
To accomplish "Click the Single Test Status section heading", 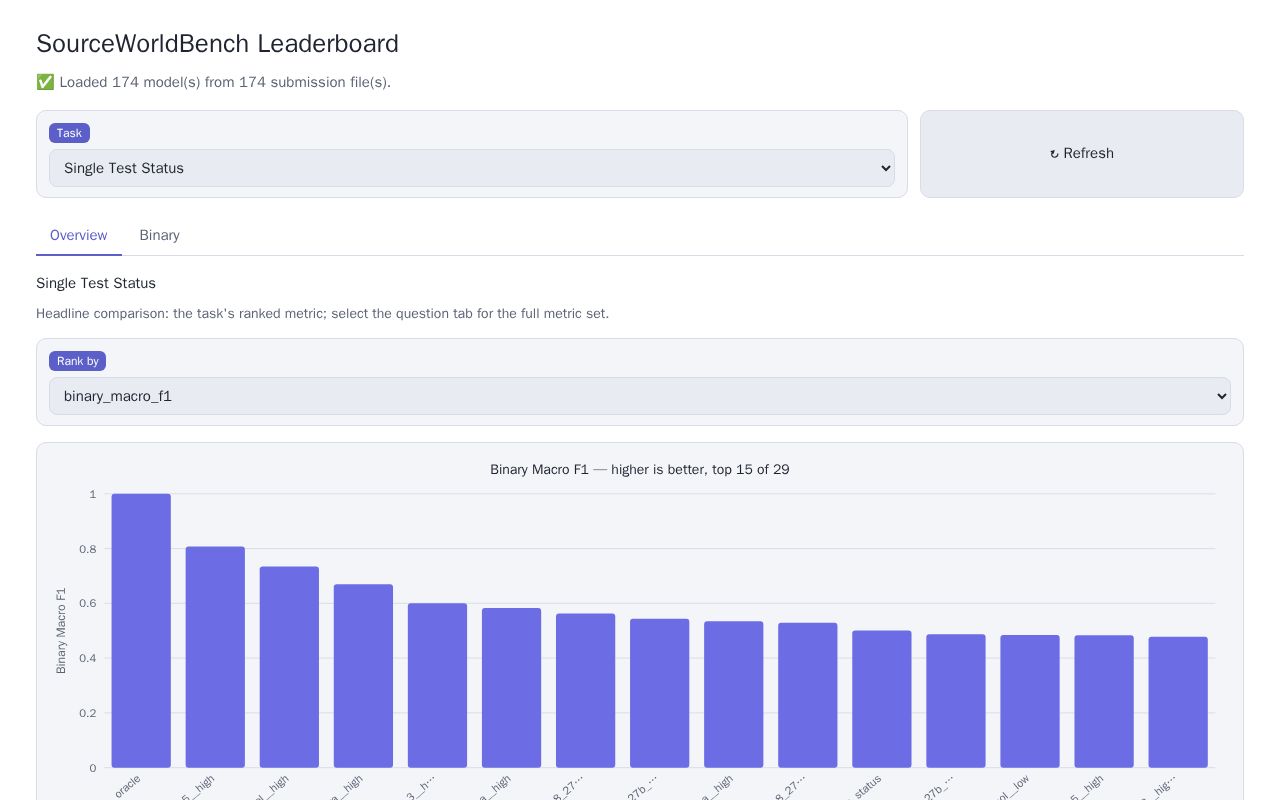I will [96, 284].
